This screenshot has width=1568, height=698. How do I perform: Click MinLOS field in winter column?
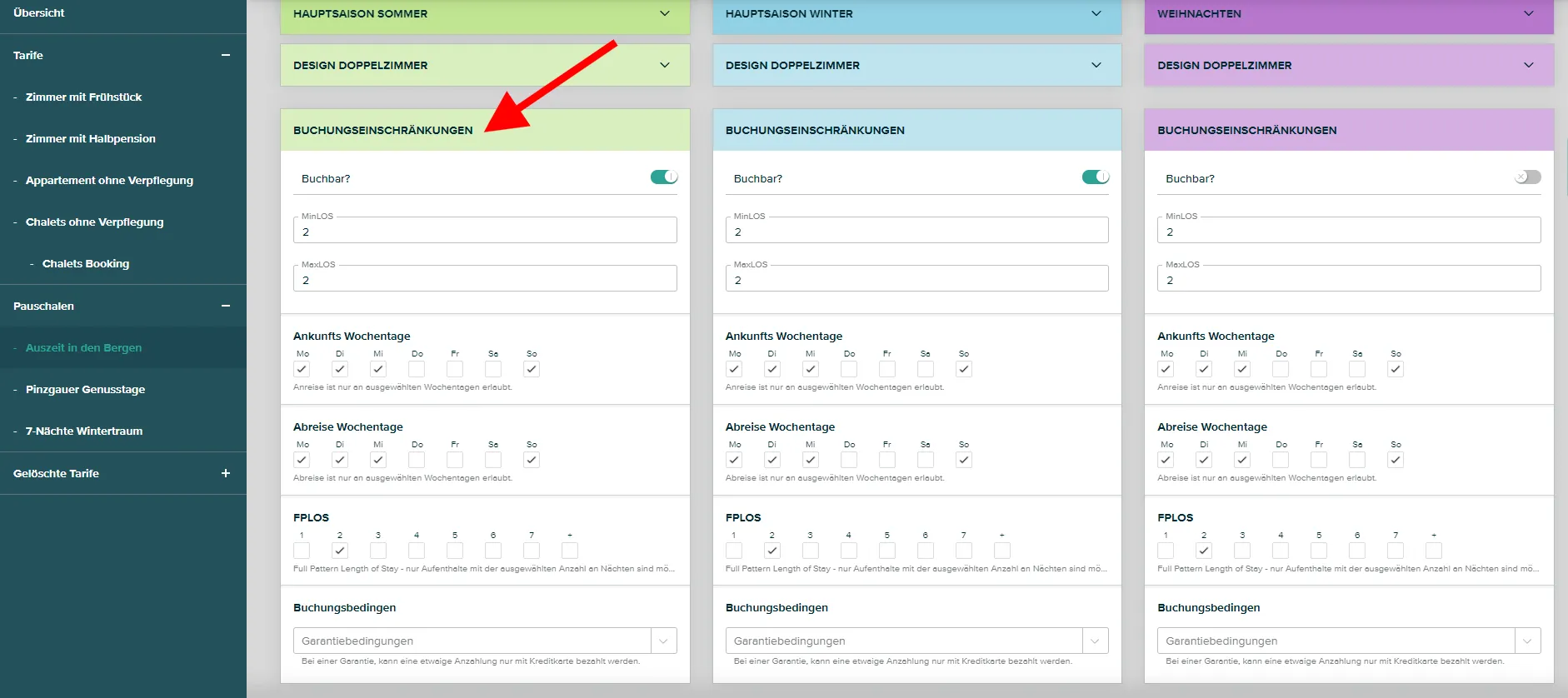[x=917, y=230]
